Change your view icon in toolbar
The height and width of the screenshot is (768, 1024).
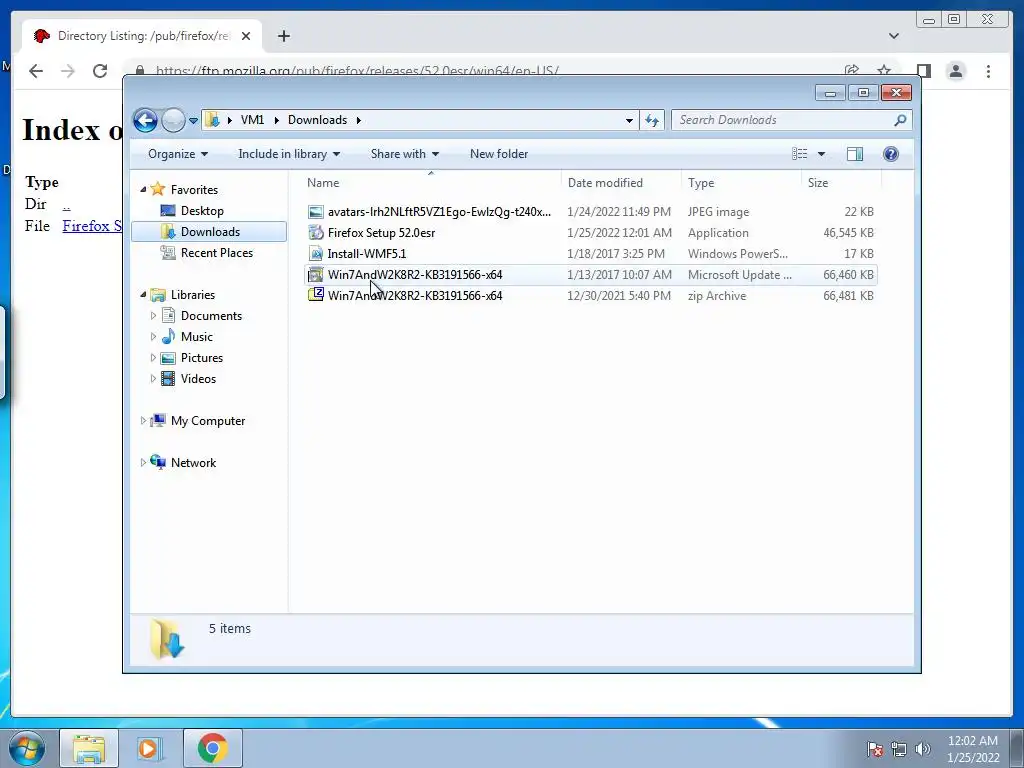(x=799, y=154)
